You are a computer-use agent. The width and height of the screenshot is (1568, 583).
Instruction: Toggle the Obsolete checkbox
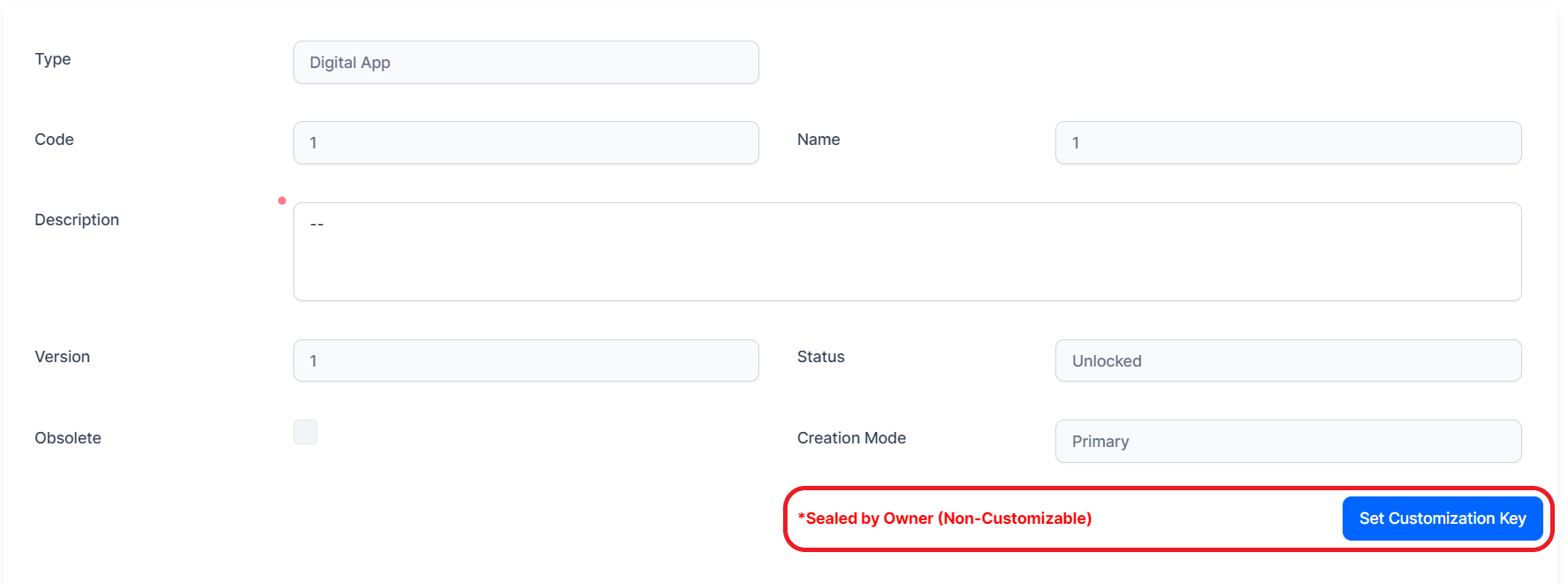pos(305,432)
